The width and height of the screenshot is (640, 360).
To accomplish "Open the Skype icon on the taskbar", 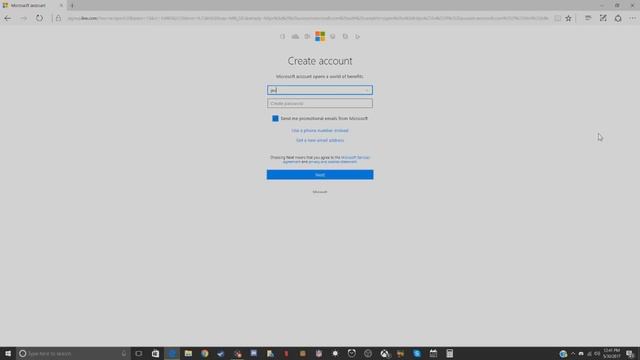I will click(417, 353).
